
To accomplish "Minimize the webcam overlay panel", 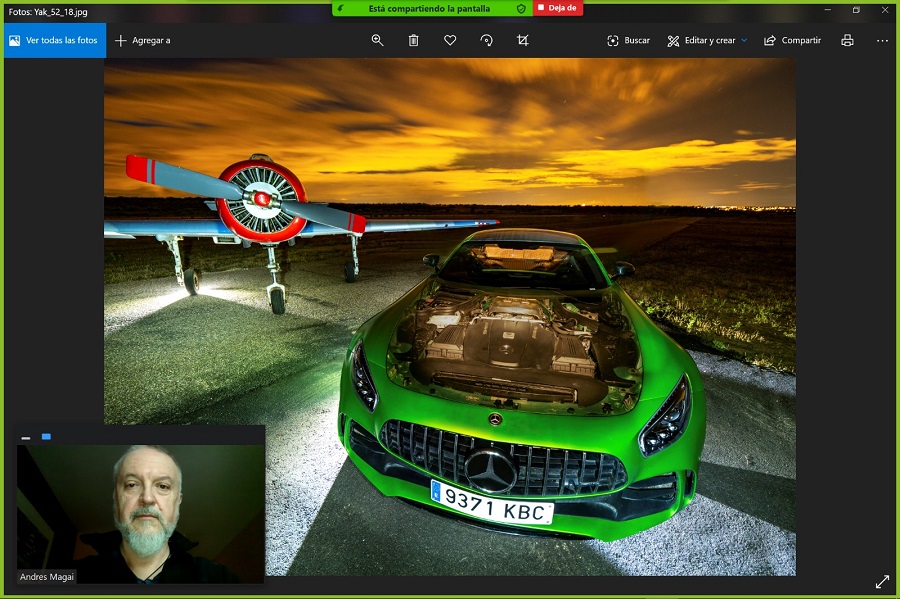I will pos(26,437).
